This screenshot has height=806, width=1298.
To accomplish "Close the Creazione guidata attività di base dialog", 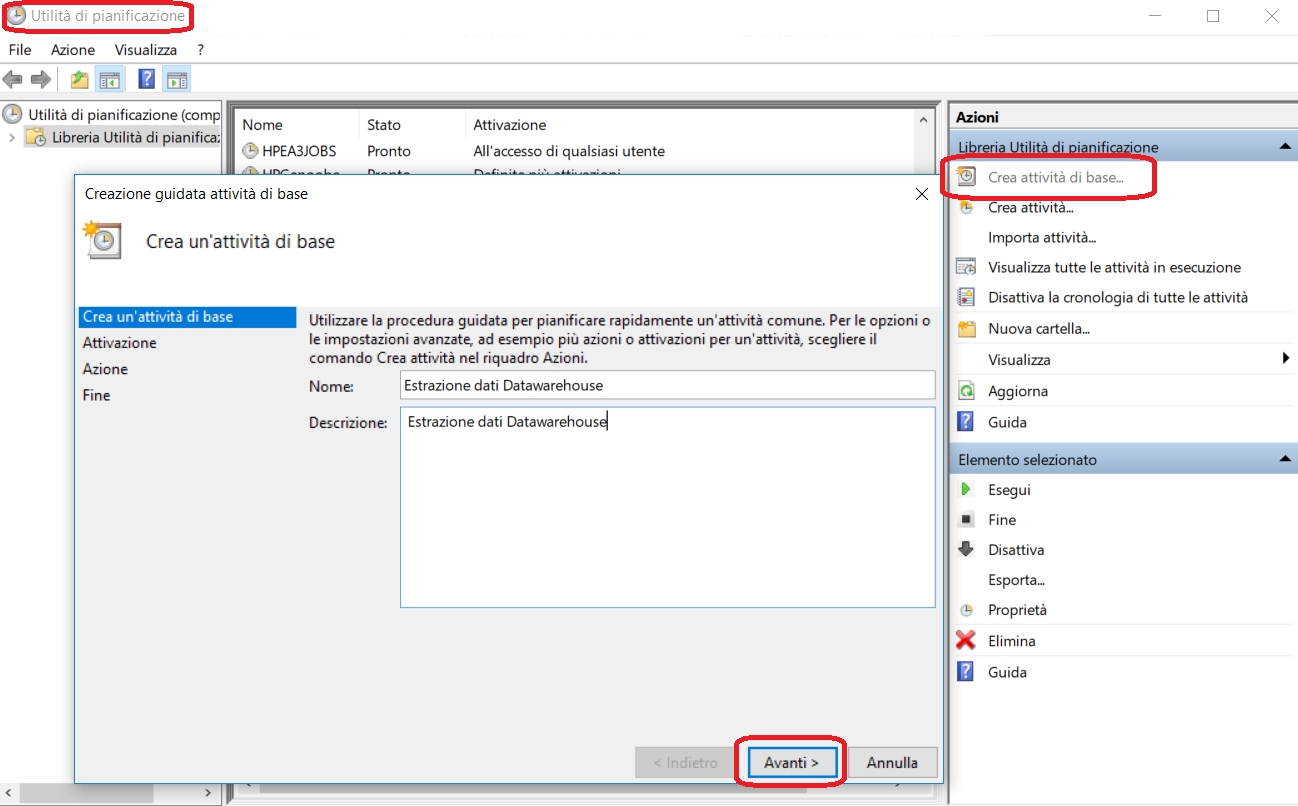I will (x=922, y=194).
